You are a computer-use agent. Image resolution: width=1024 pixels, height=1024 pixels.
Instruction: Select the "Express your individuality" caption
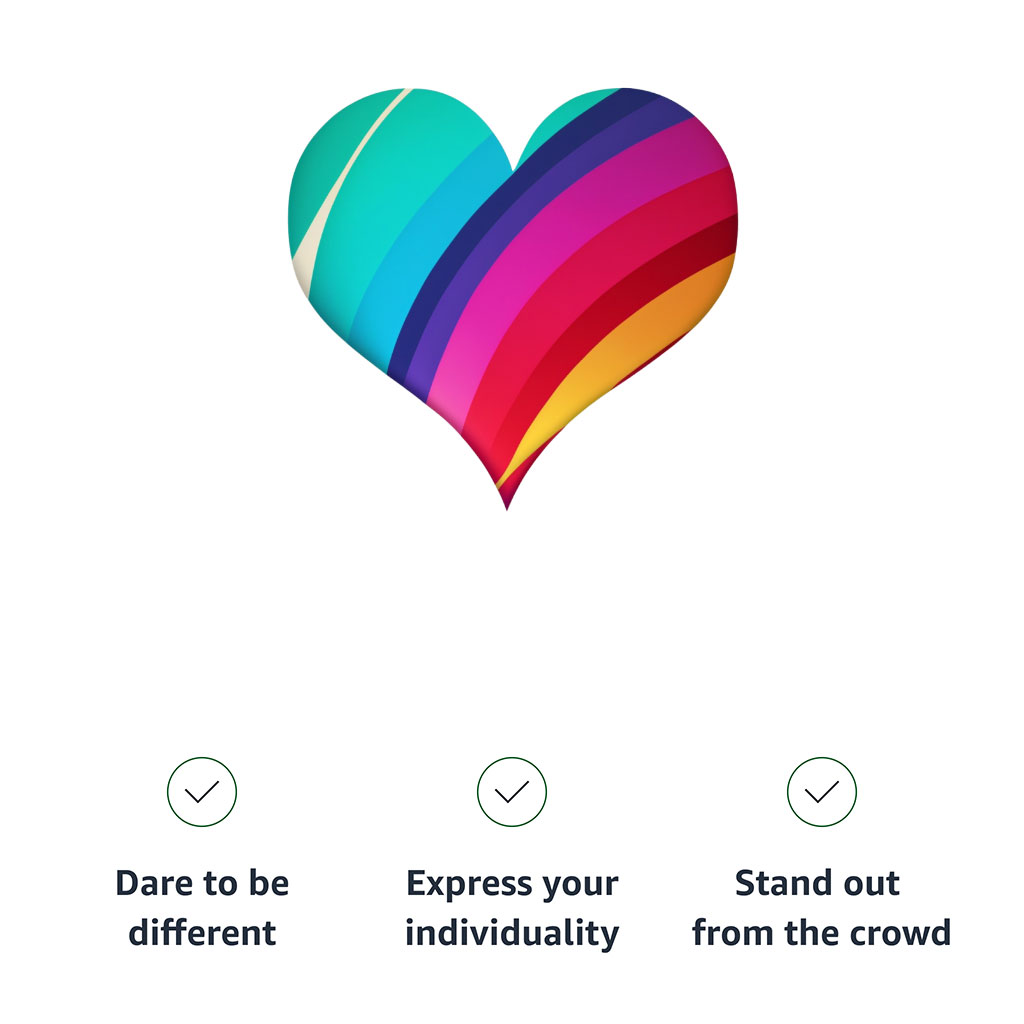(512, 908)
